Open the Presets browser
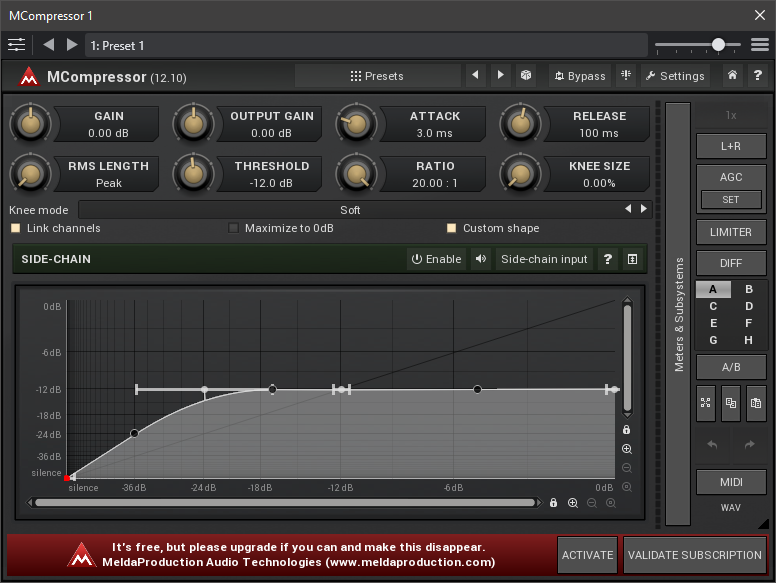 [377, 75]
